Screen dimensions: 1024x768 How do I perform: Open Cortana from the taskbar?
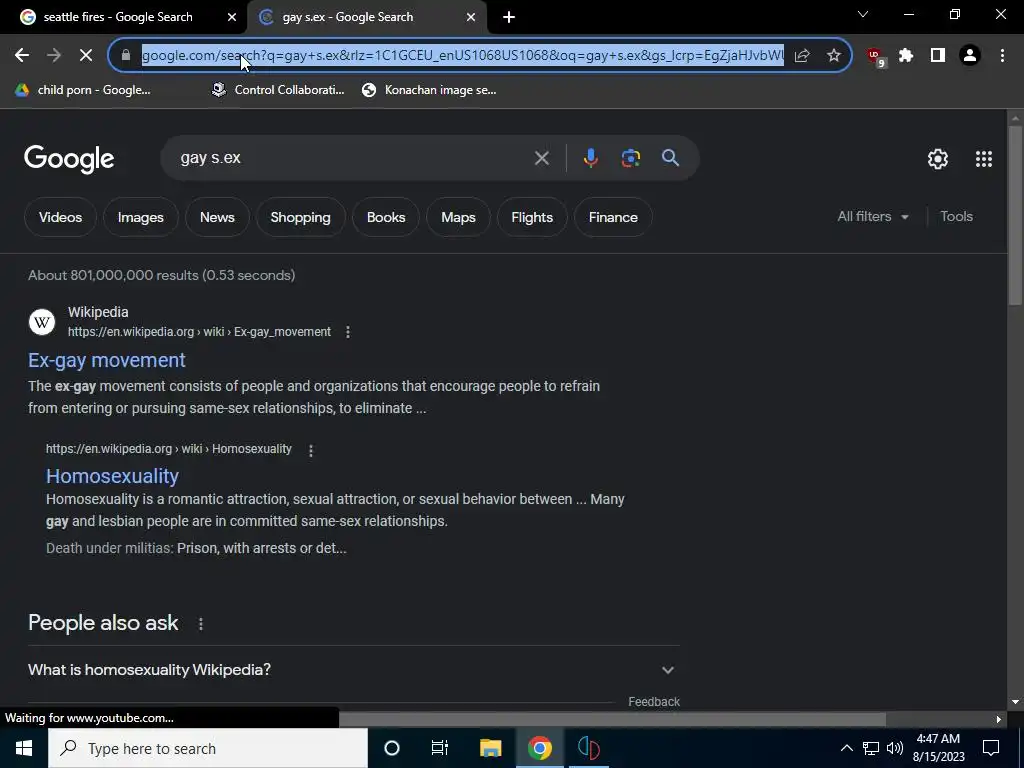(x=392, y=748)
